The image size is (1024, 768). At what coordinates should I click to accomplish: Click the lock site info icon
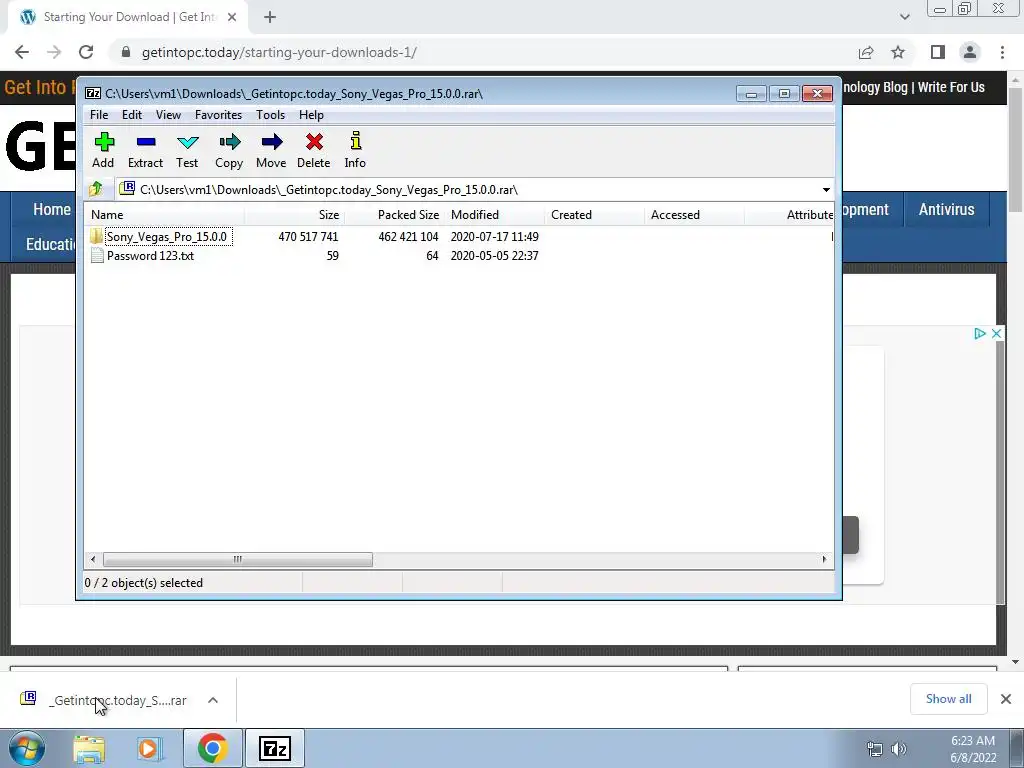pyautogui.click(x=126, y=52)
